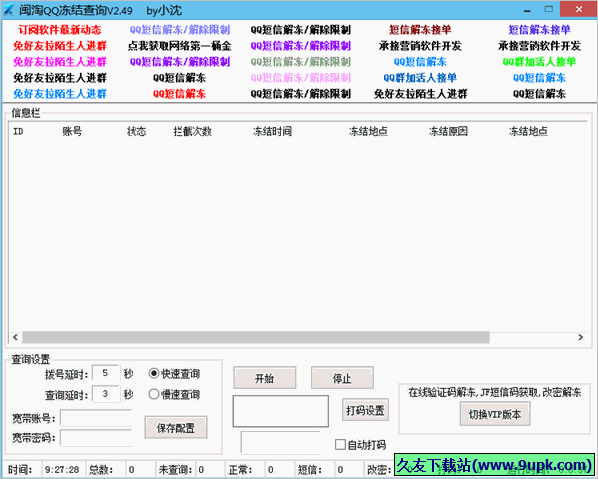Click the horizontal scrollbar thumb

click(256, 337)
